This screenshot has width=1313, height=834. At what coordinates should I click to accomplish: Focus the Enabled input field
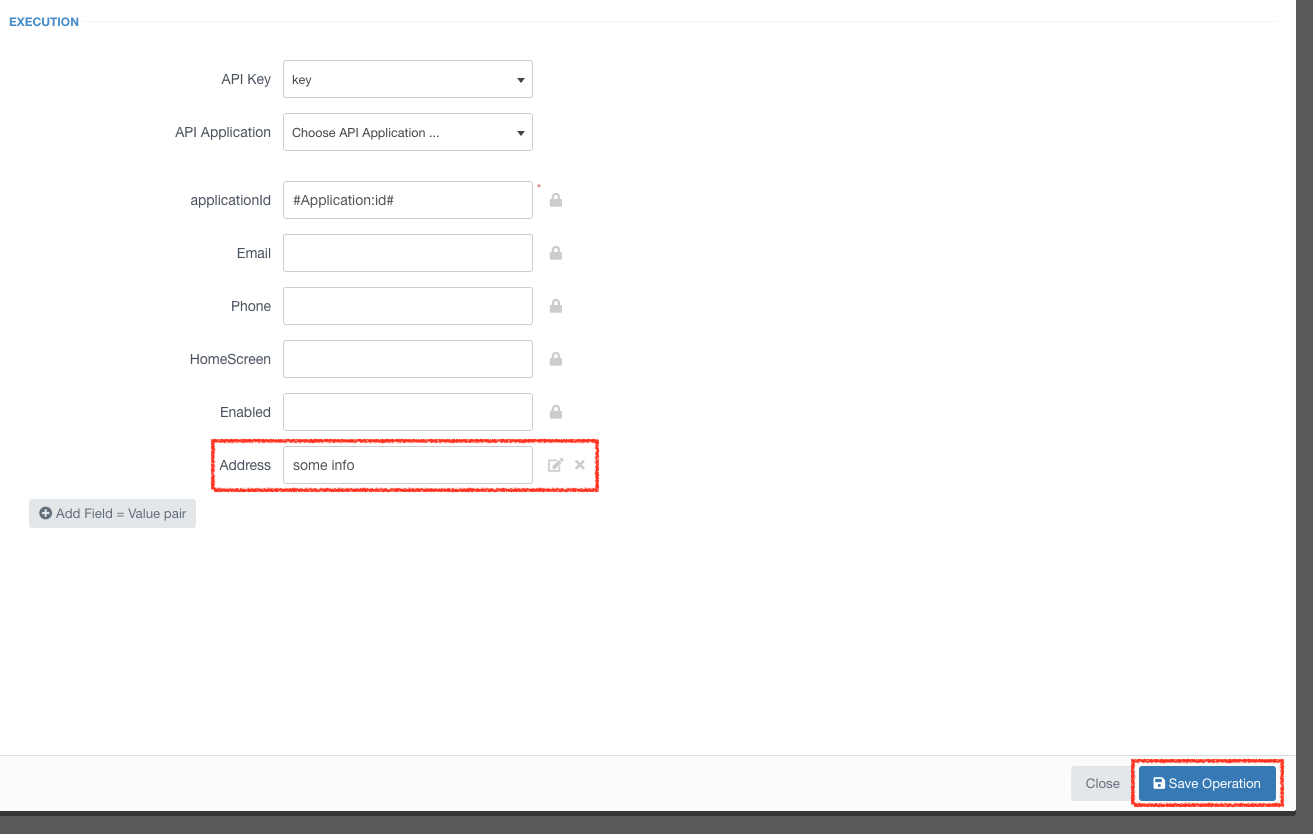tap(408, 412)
